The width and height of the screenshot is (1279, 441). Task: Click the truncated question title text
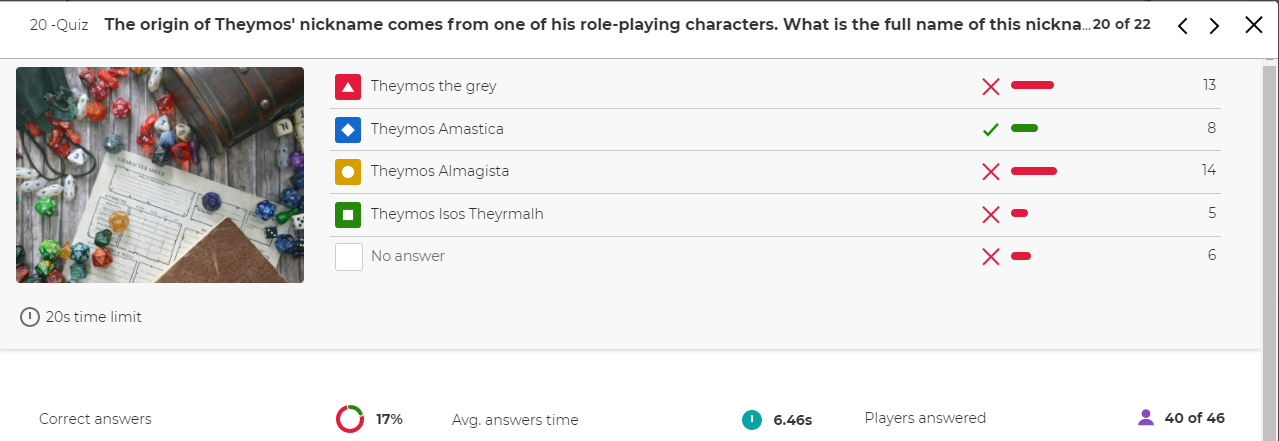(598, 24)
